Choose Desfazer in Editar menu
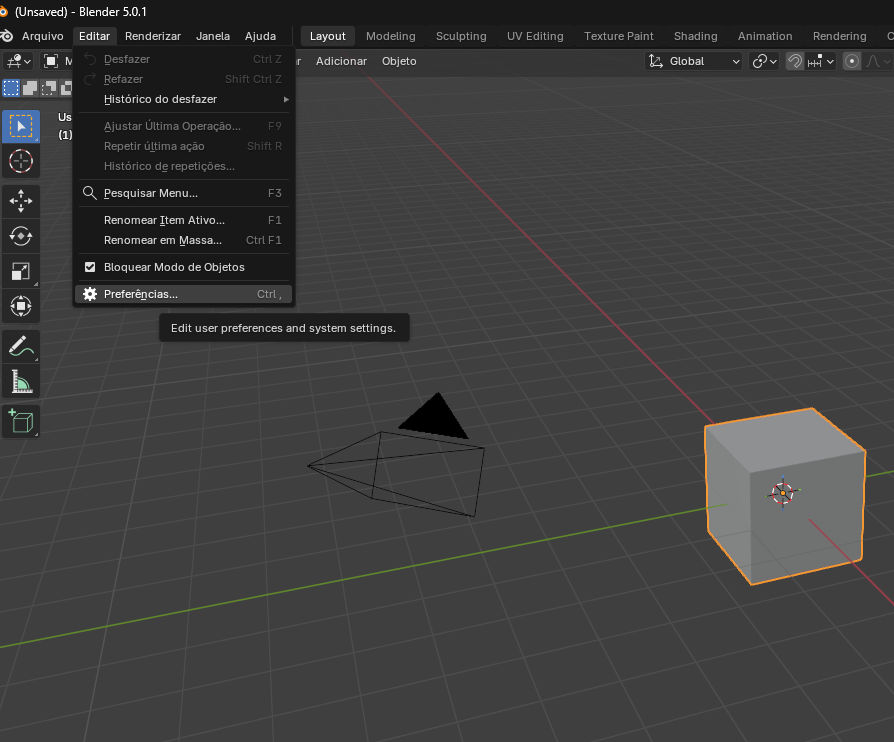The width and height of the screenshot is (894, 742). point(183,59)
